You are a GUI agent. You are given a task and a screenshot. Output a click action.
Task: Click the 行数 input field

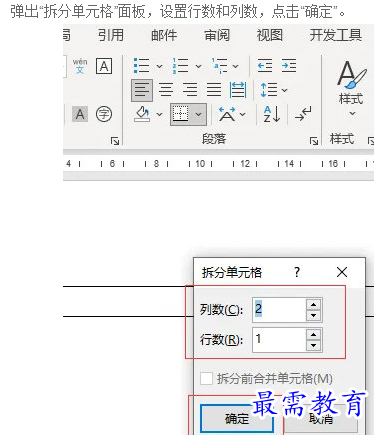[279, 340]
